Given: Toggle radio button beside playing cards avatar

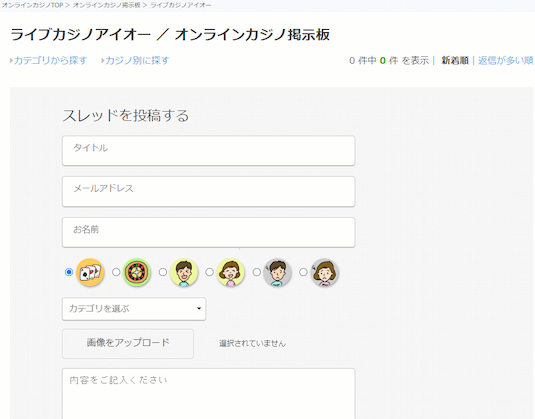Looking at the screenshot, I should pos(69,272).
